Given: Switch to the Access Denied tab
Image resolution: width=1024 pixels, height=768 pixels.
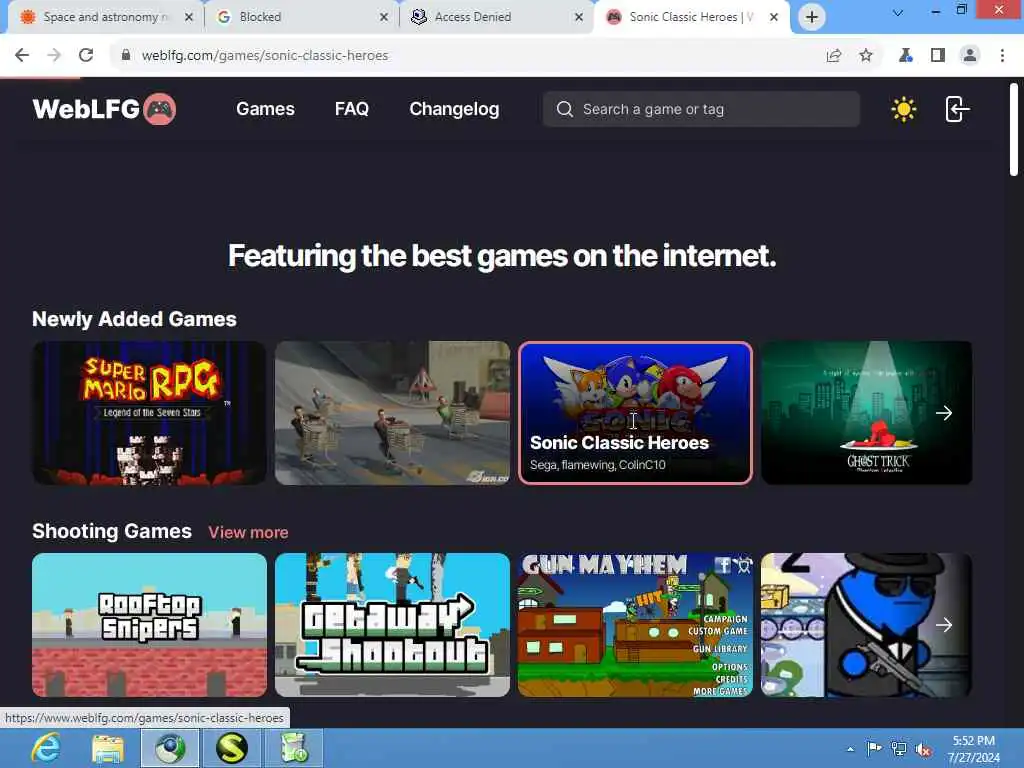Looking at the screenshot, I should [495, 17].
